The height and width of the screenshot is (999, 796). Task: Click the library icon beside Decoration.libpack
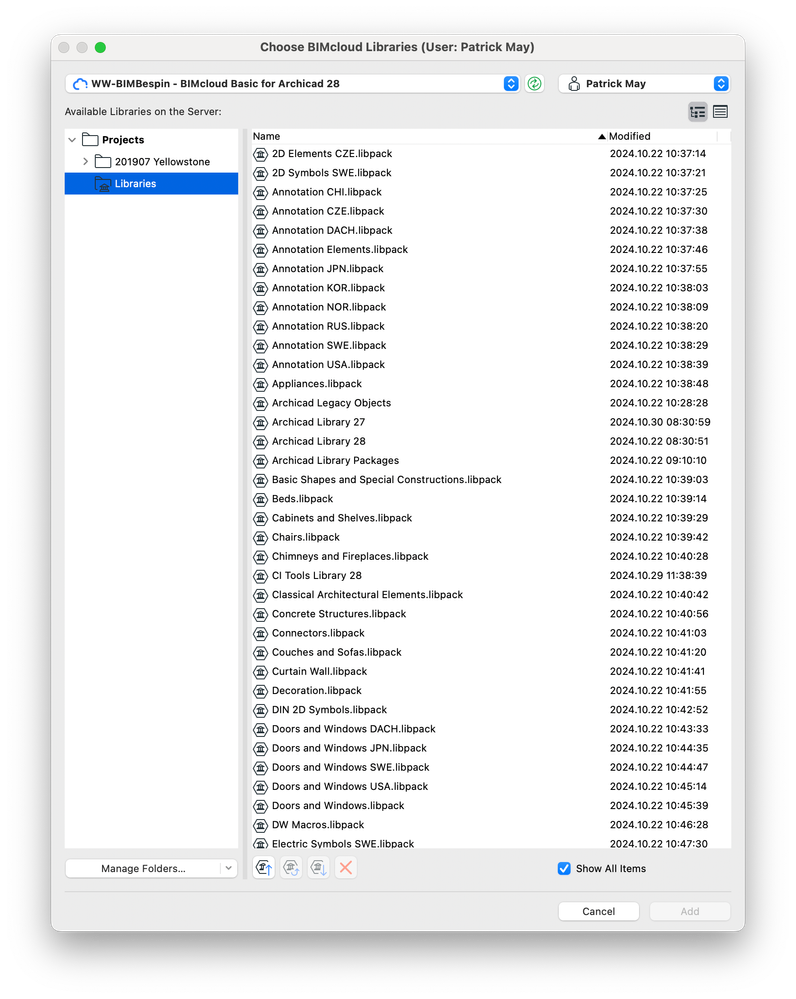click(x=260, y=691)
